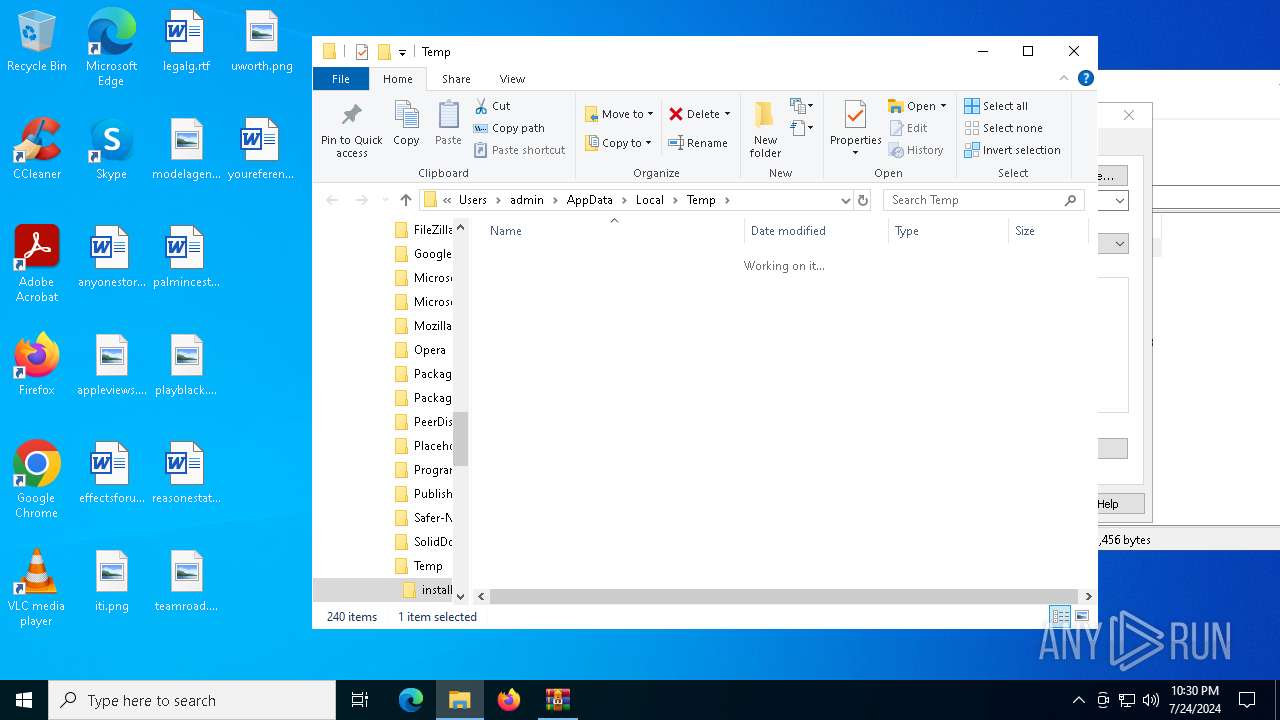Select FileZilla folder in the tree
Screen dimensions: 1280x720
coord(423,230)
